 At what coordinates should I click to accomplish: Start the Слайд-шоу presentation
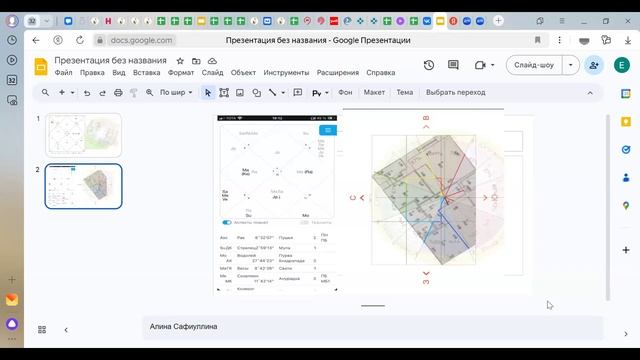[534, 65]
